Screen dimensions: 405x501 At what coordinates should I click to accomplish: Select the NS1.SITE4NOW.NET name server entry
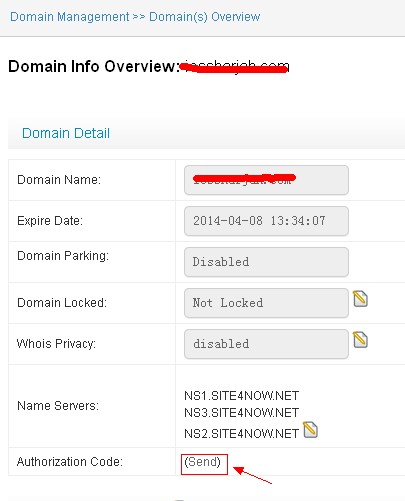[x=242, y=396]
